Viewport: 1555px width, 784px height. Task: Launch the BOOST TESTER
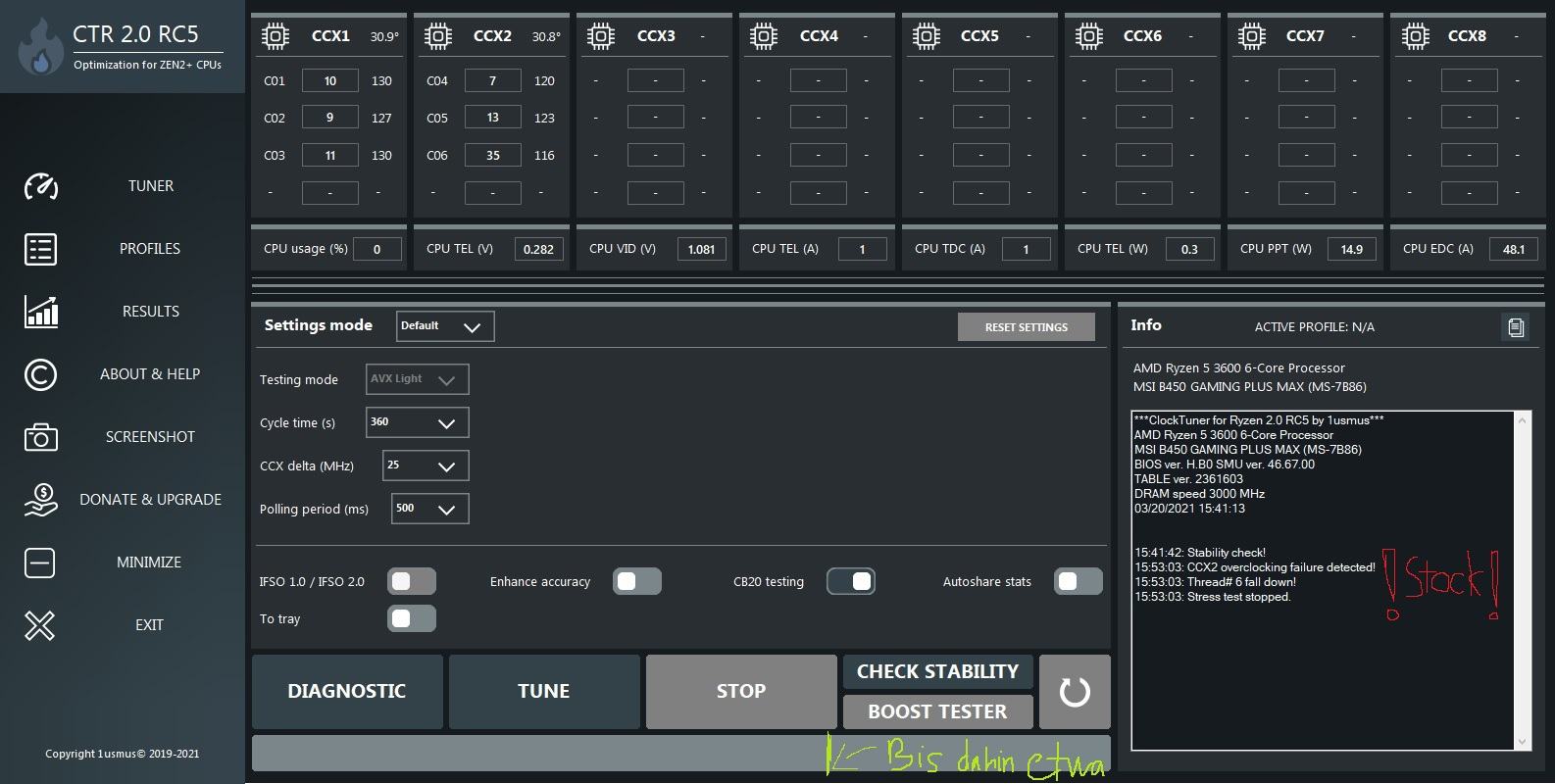[x=938, y=711]
